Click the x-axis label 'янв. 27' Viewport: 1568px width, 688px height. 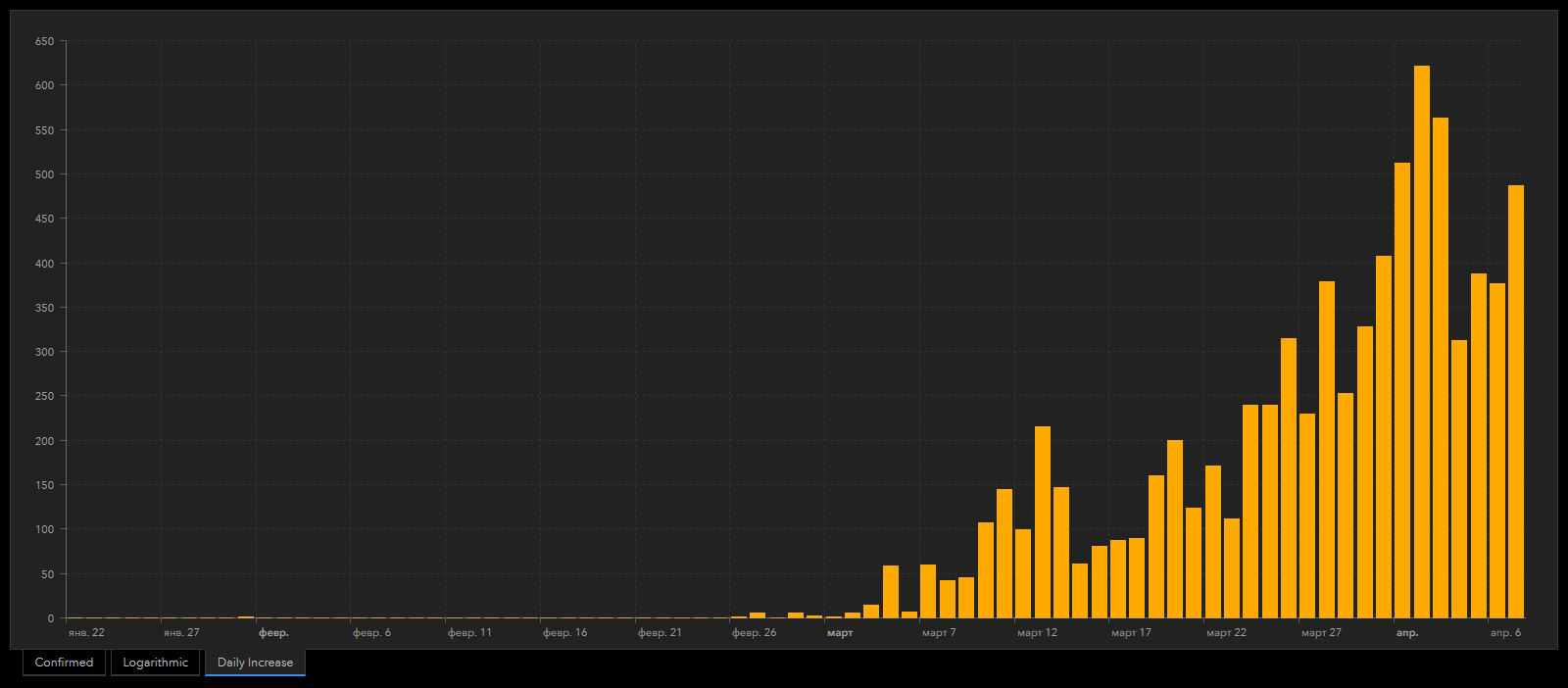tap(181, 633)
